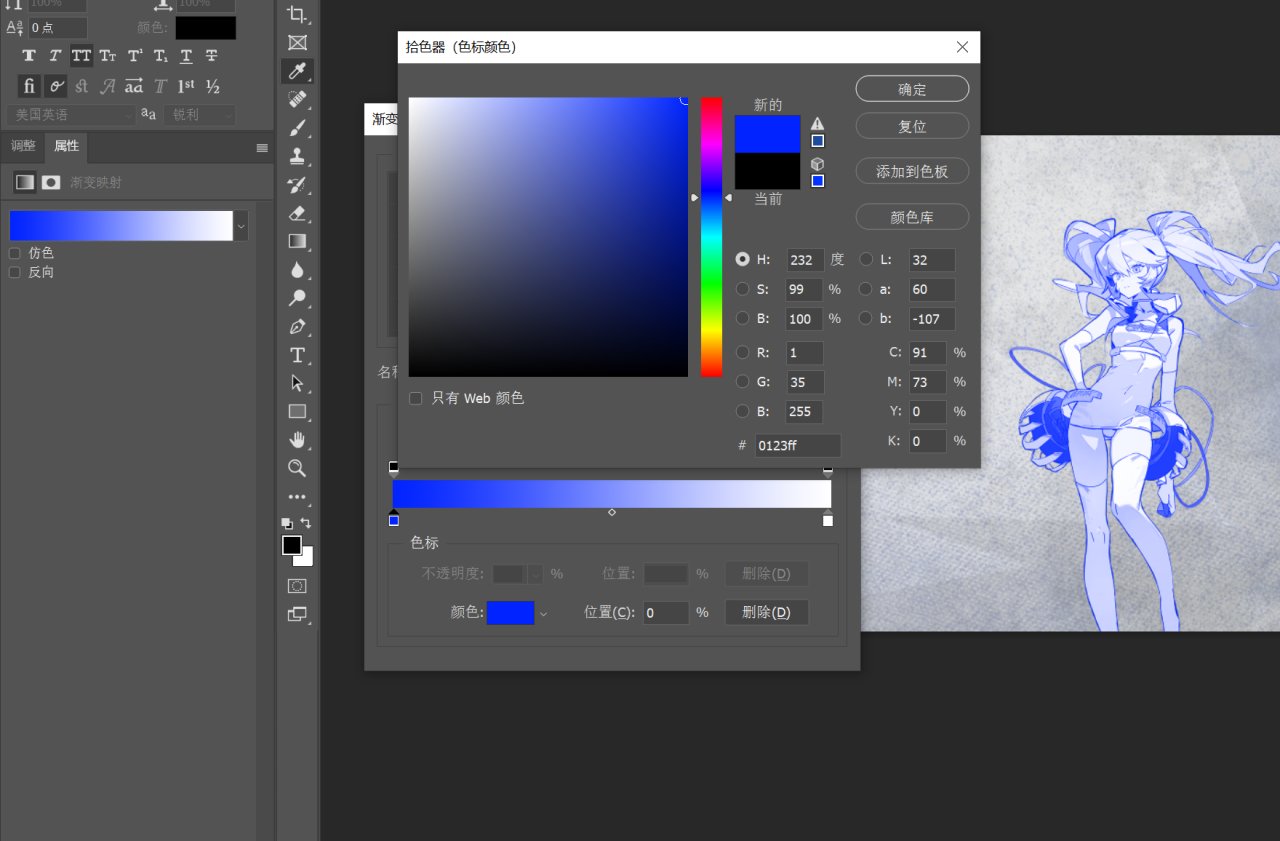Select the Brush tool
1280x841 pixels.
(x=297, y=128)
